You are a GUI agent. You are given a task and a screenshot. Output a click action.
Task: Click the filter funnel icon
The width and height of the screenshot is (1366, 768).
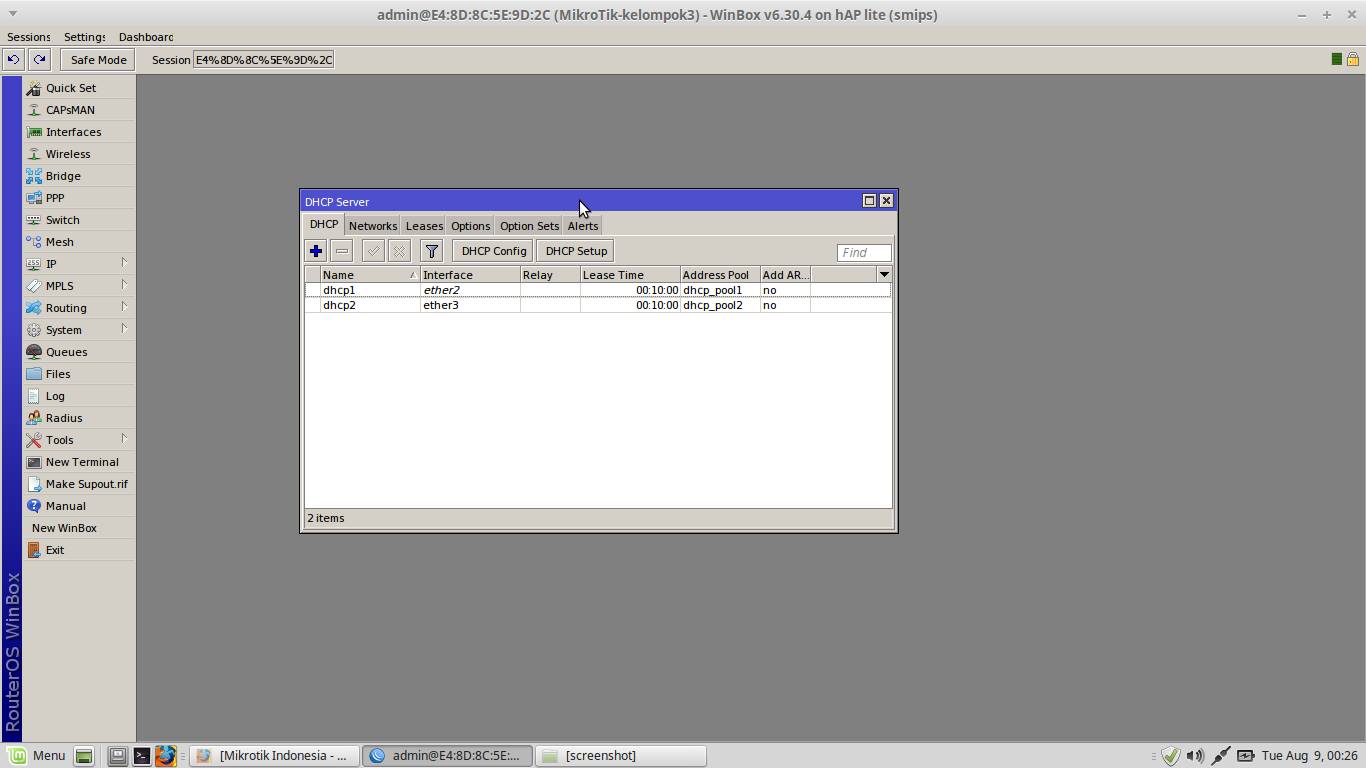coord(432,251)
